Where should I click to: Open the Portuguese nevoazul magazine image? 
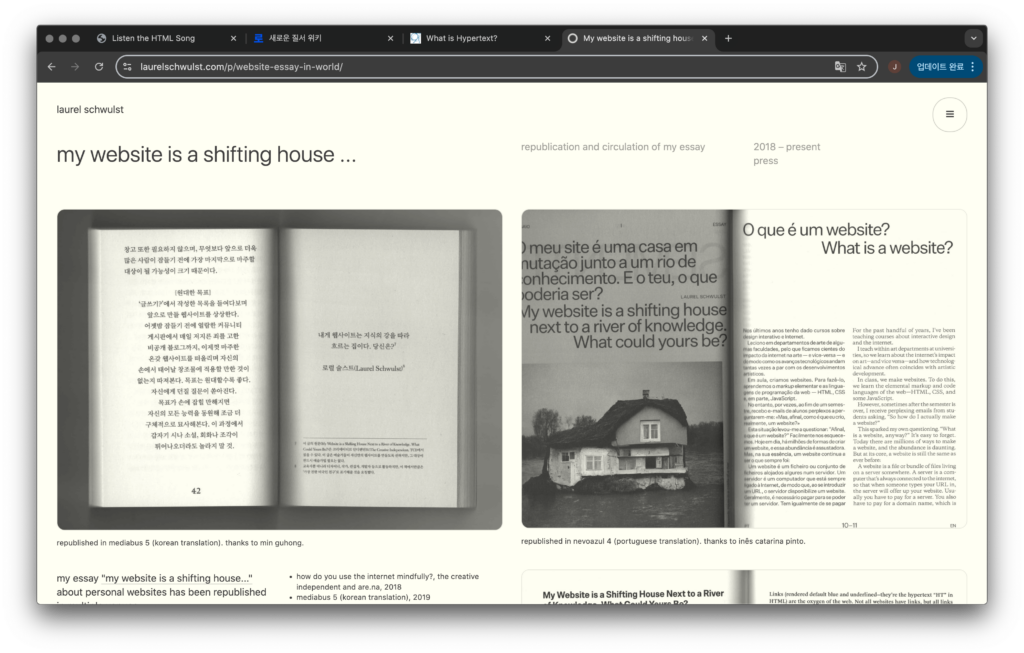pos(743,369)
